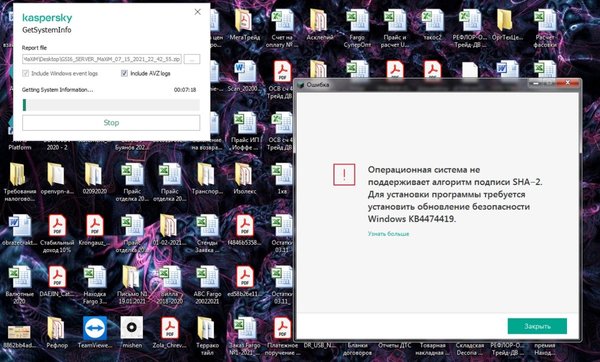600x362 pixels.
Task: Click the red exclamation warning icon
Action: 344,174
